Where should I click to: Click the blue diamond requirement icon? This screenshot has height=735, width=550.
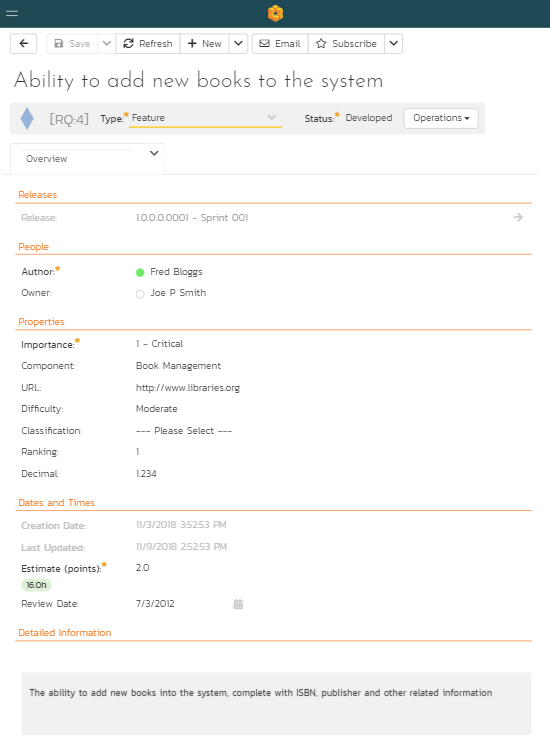click(27, 118)
